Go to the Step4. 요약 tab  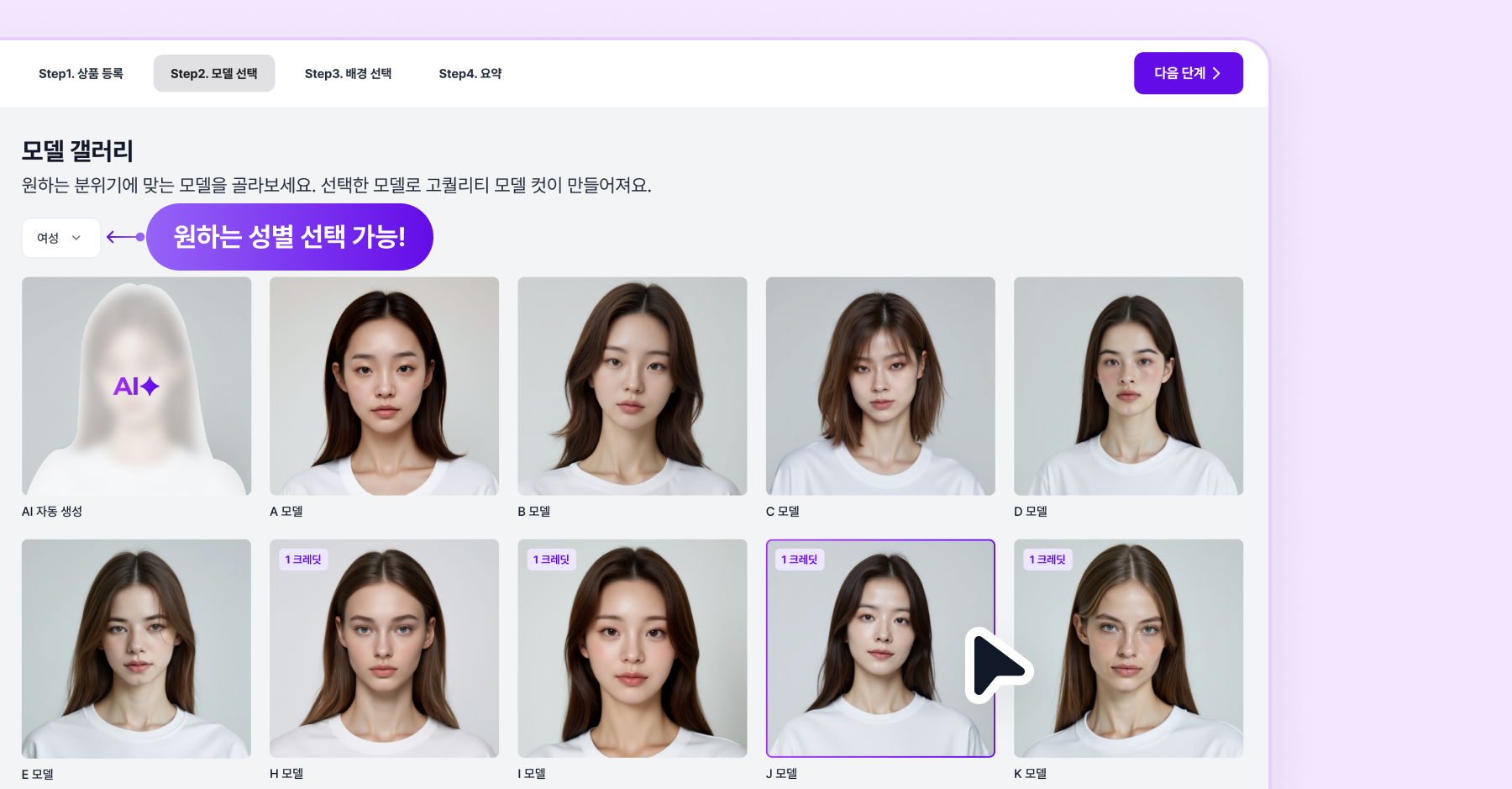[x=470, y=74]
